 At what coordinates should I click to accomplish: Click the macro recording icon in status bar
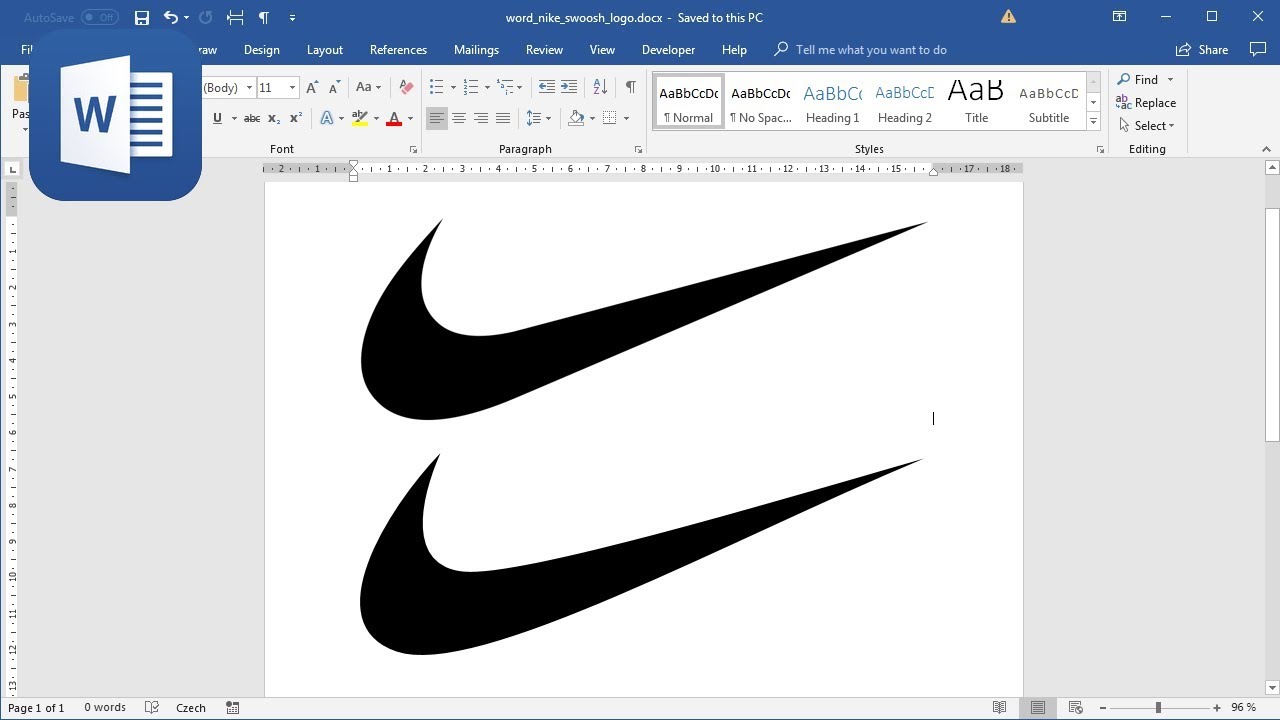pos(233,707)
